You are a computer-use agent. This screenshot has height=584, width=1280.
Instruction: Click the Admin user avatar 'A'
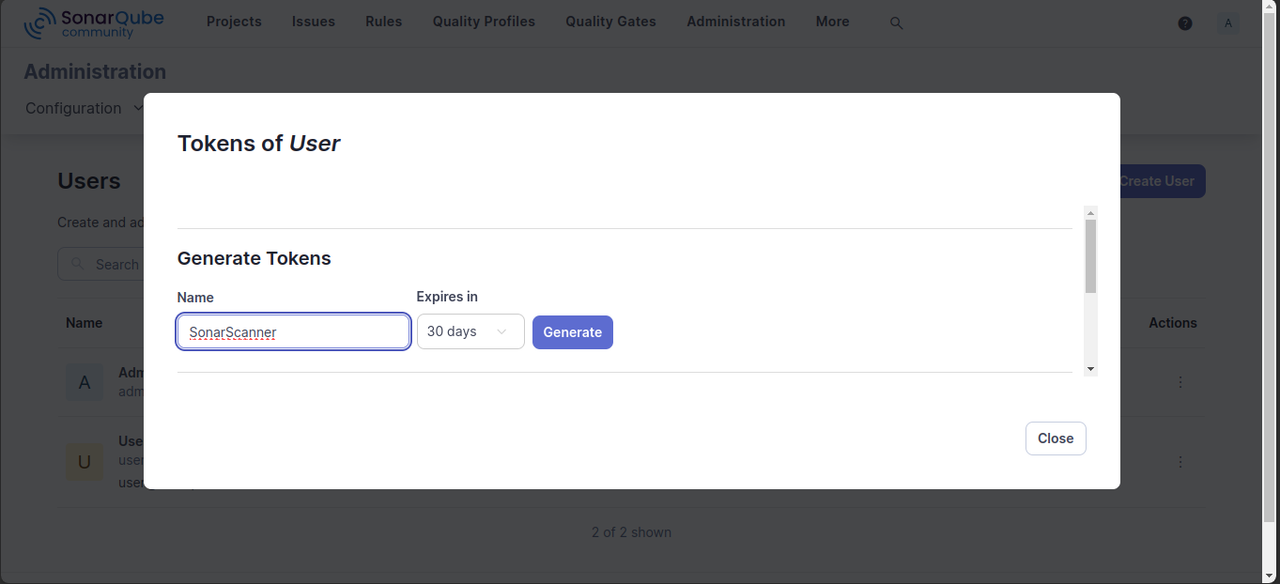click(84, 382)
